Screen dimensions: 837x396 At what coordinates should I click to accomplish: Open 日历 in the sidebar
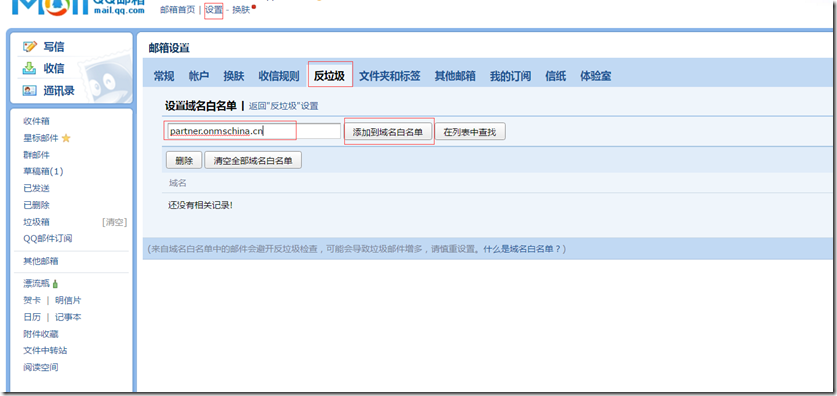point(32,317)
